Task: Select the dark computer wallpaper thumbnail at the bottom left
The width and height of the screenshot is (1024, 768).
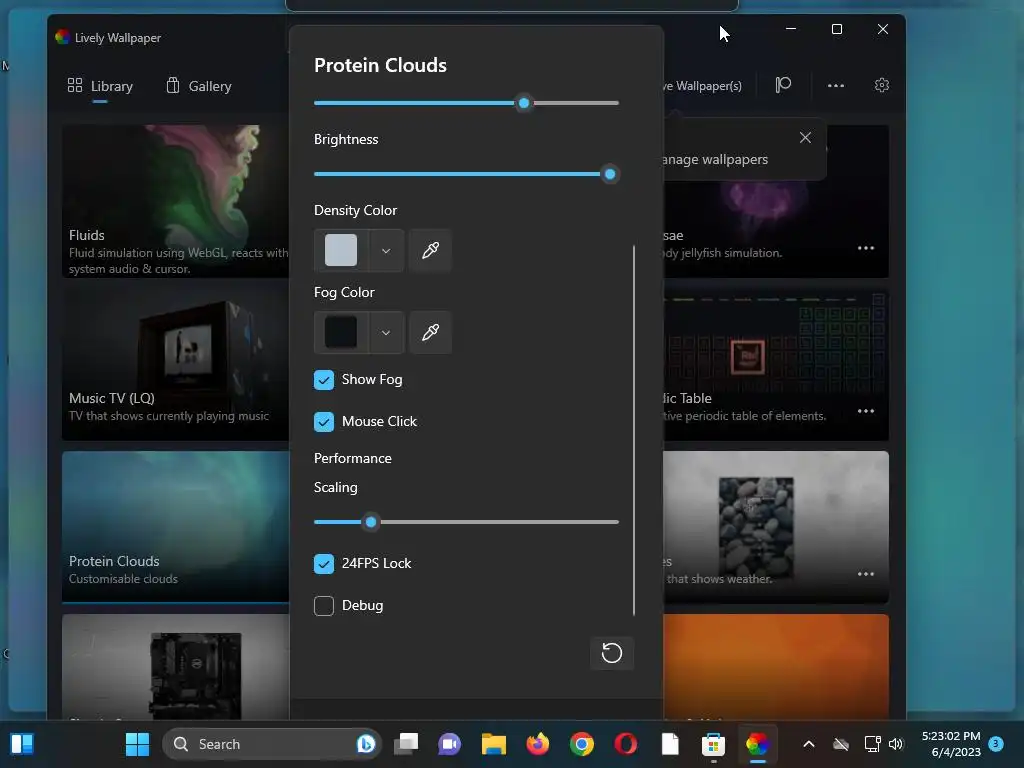Action: click(175, 667)
